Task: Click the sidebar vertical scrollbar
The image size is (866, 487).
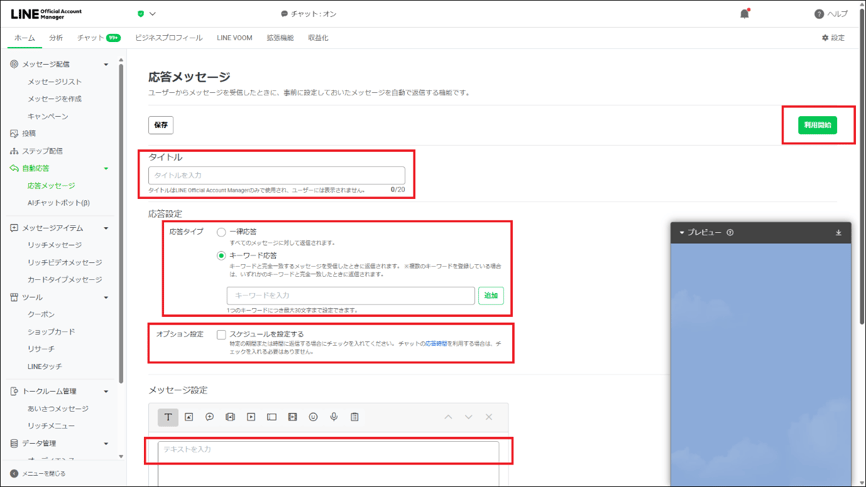Action: pos(121,224)
